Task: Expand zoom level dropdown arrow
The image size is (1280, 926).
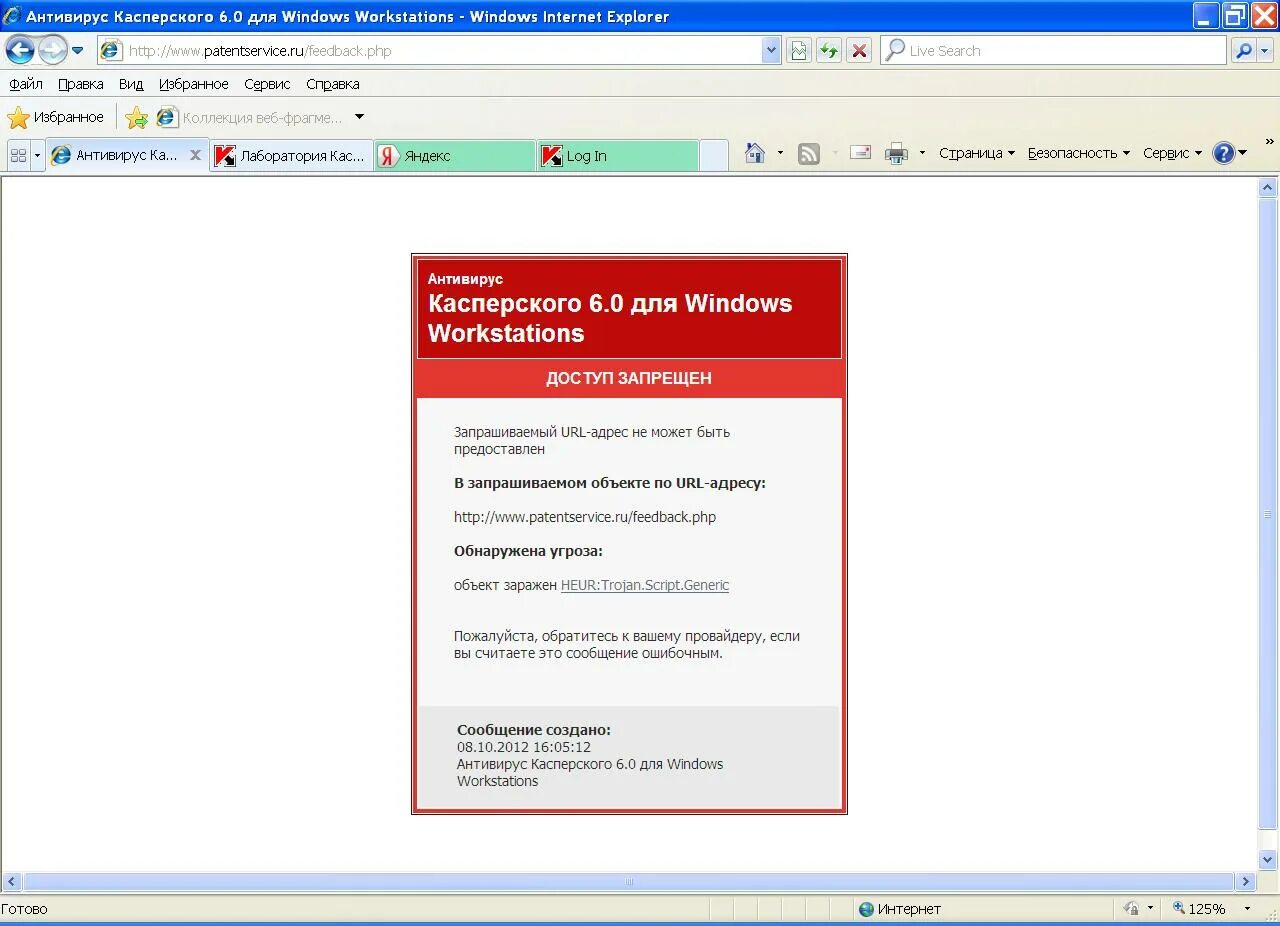Action: pos(1247,909)
